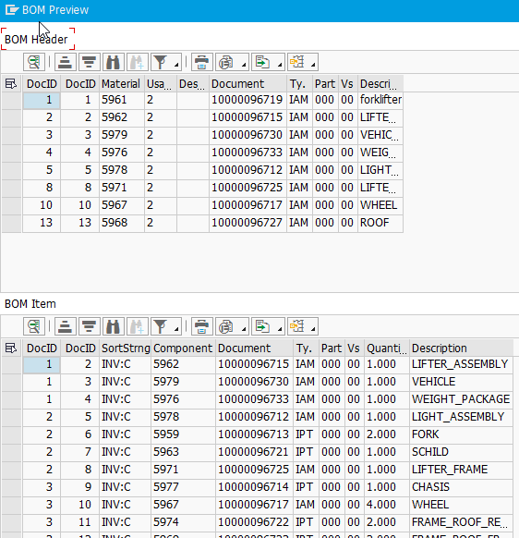Click Layout icon in BOM Header toolbar

(x=297, y=62)
